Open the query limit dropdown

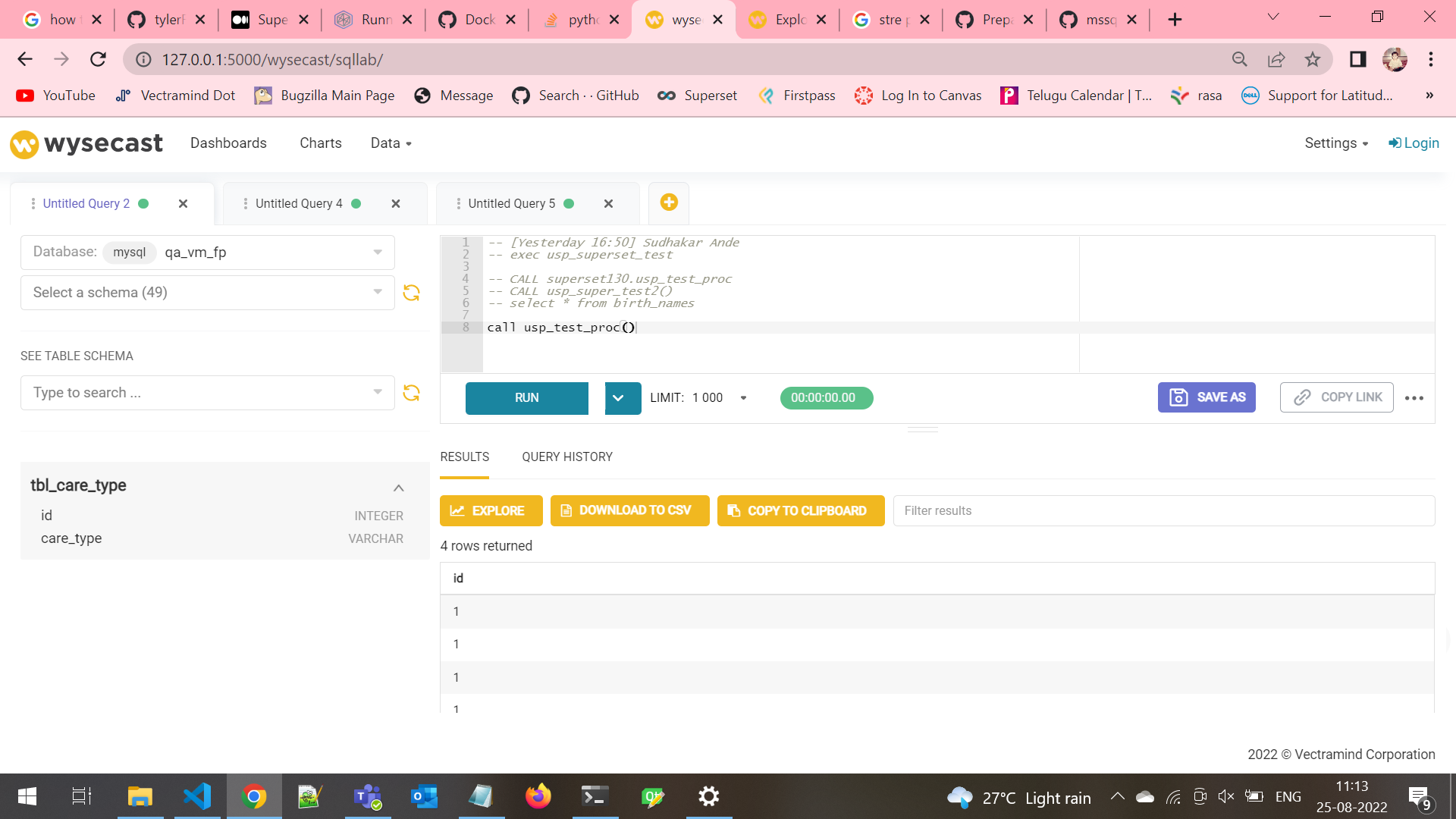click(x=743, y=397)
